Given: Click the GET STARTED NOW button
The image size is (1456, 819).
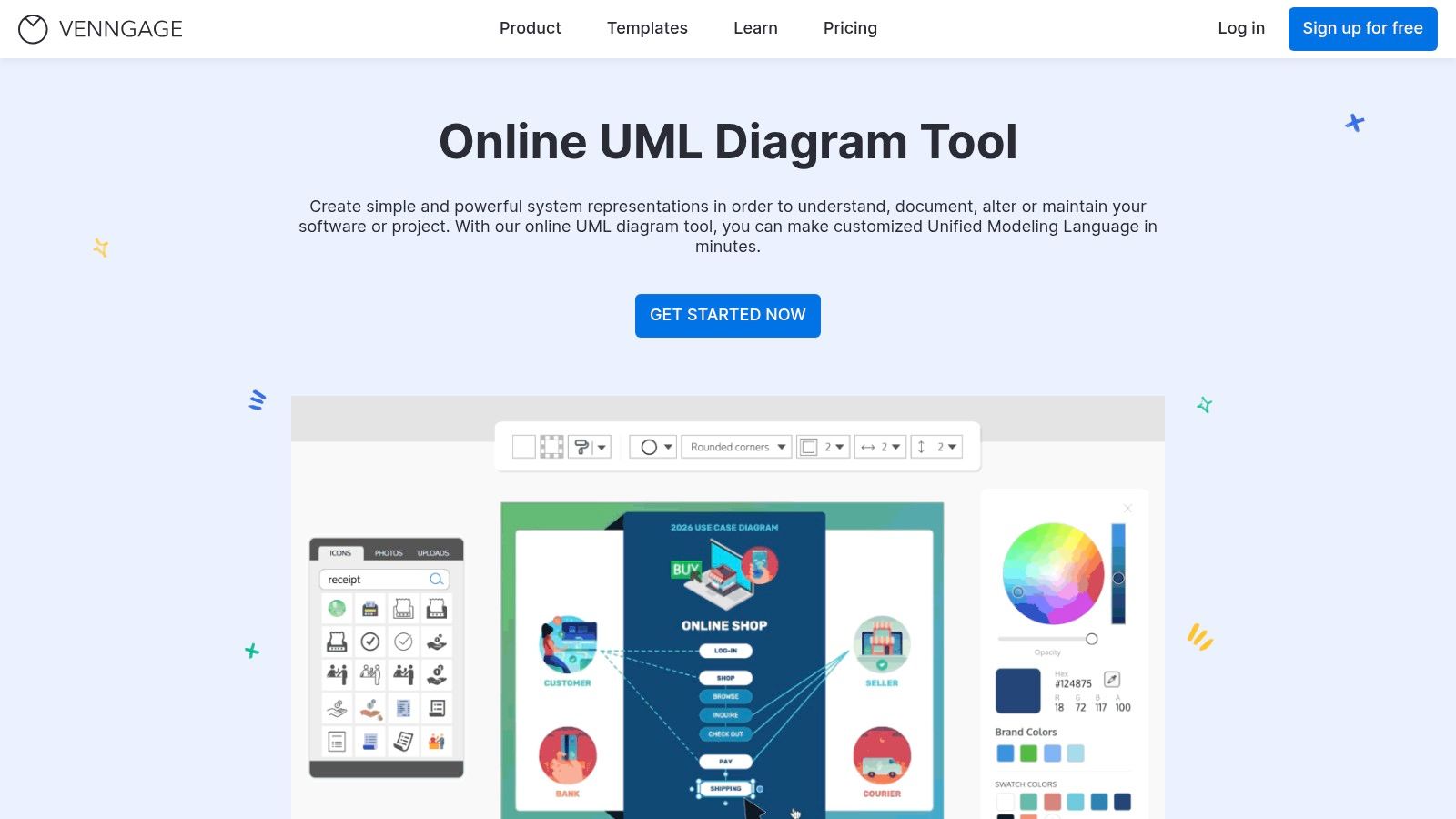Looking at the screenshot, I should 727,315.
